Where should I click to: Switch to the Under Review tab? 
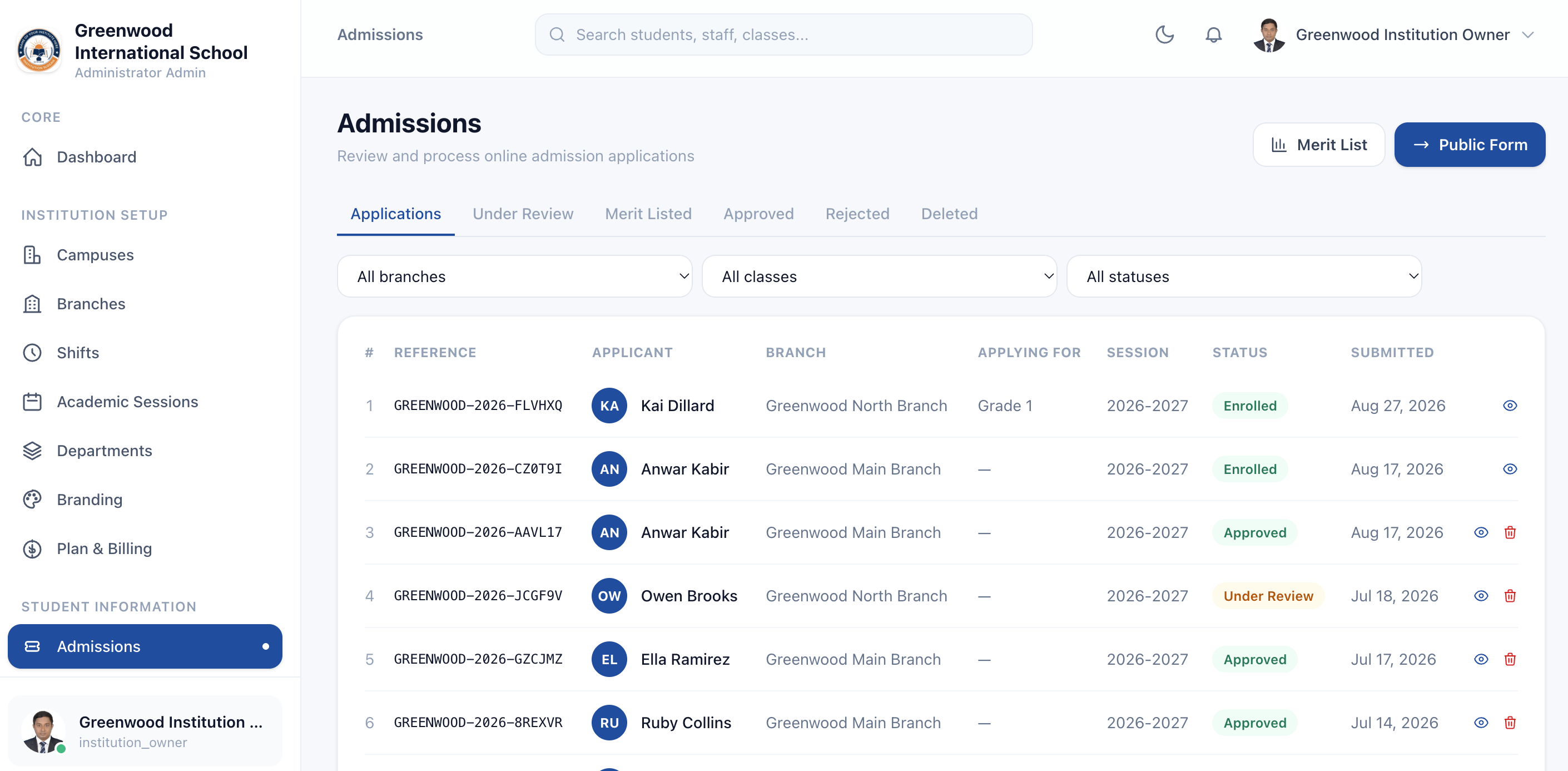pyautogui.click(x=523, y=214)
